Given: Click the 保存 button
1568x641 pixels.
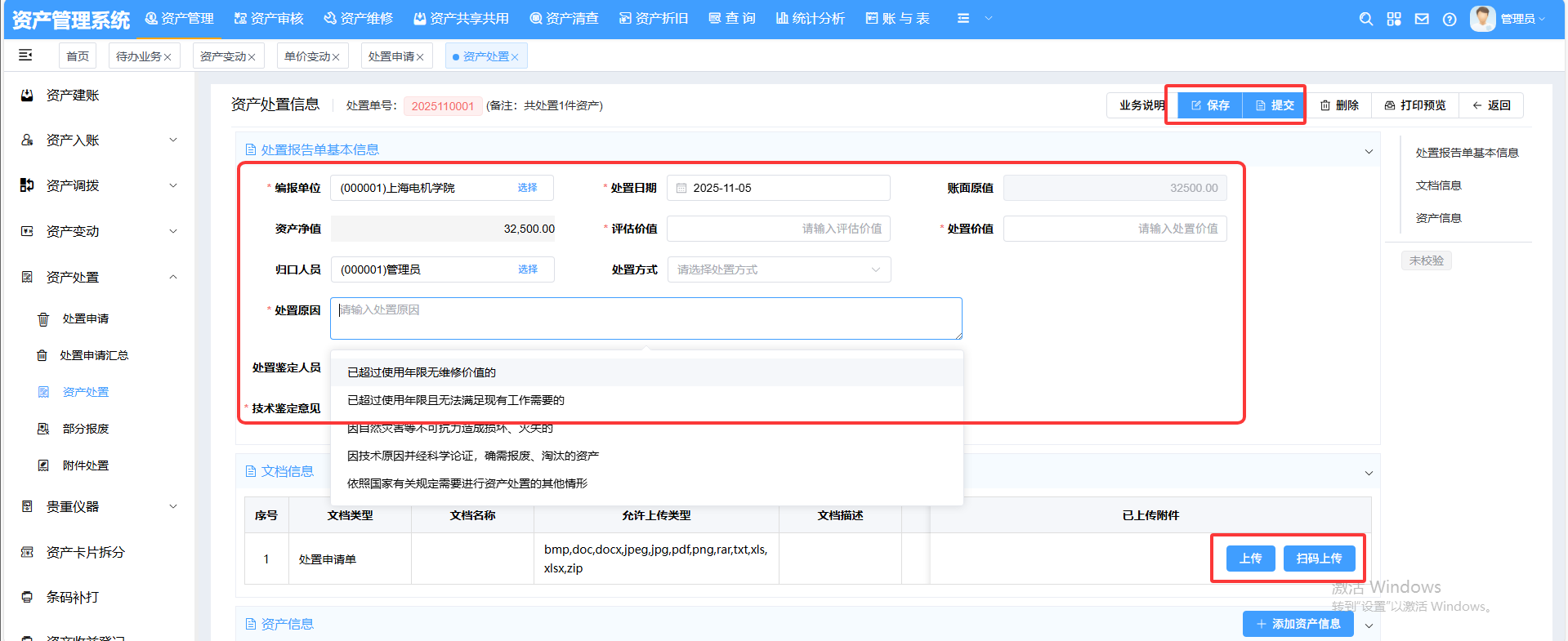Looking at the screenshot, I should 1209,105.
